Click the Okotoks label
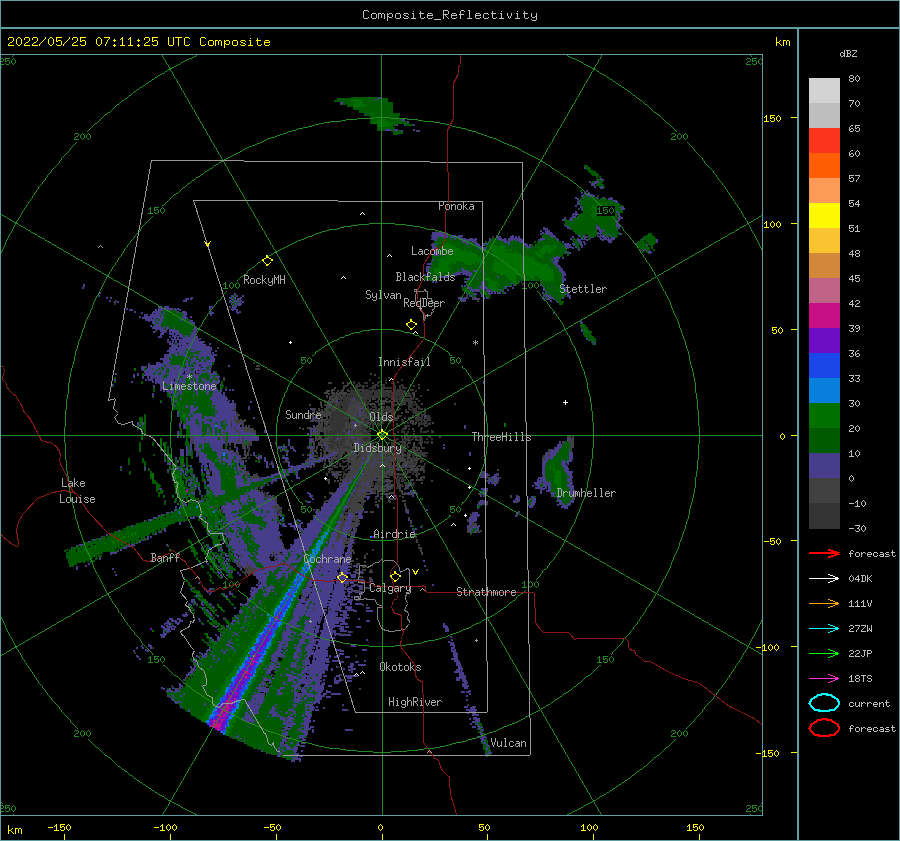Screen dimensions: 900x841 coord(400,667)
